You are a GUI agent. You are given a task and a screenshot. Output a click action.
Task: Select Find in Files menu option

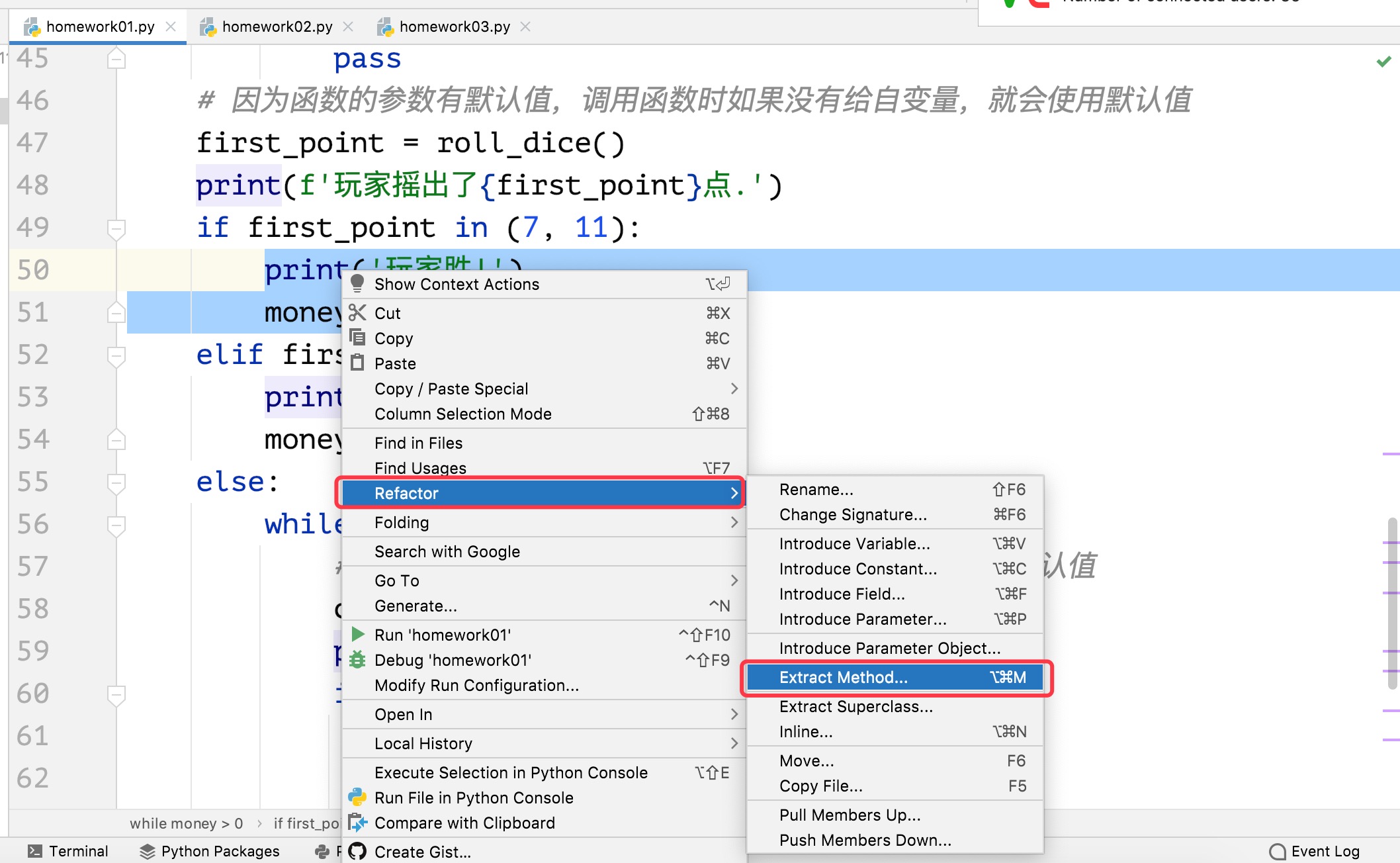click(418, 442)
